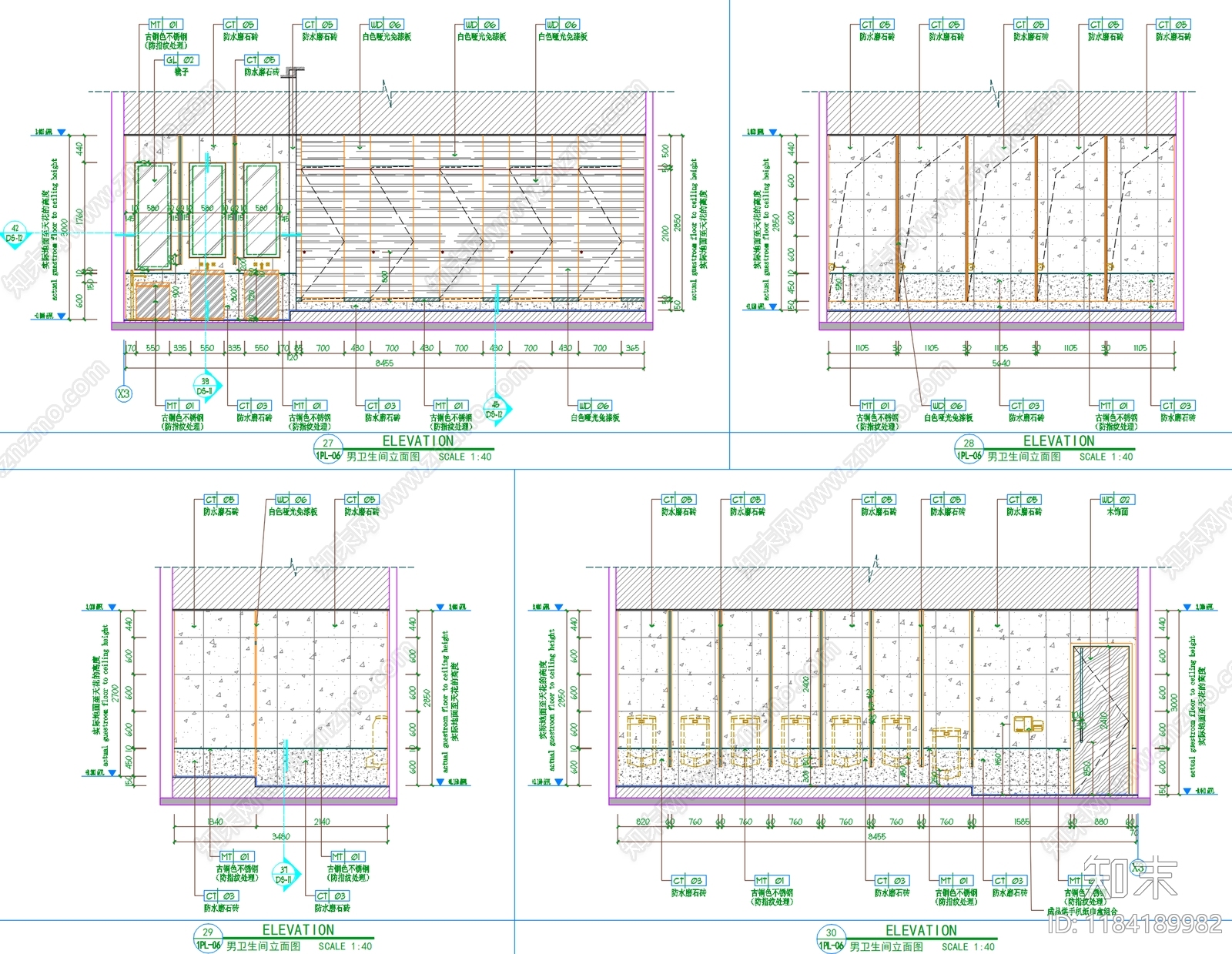Select the 3480 overall dimension in elevation 29
1232x954 pixels.
tap(281, 837)
